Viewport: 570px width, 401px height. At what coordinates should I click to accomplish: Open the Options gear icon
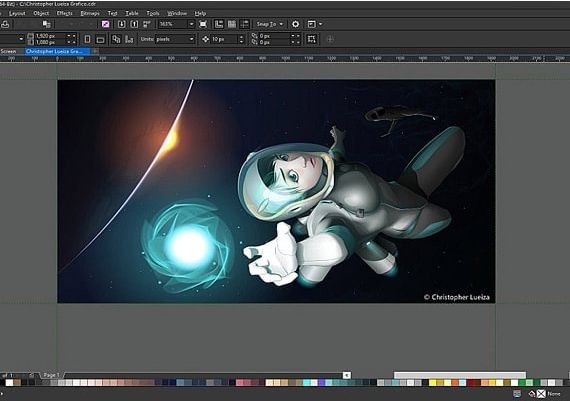[296, 24]
